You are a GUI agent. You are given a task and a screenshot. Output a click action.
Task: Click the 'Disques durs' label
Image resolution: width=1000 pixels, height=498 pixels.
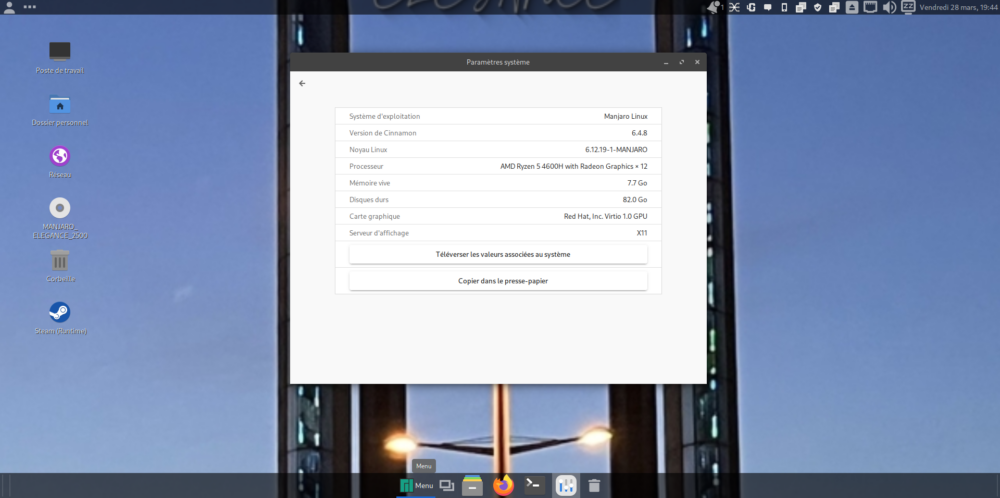pyautogui.click(x=369, y=199)
